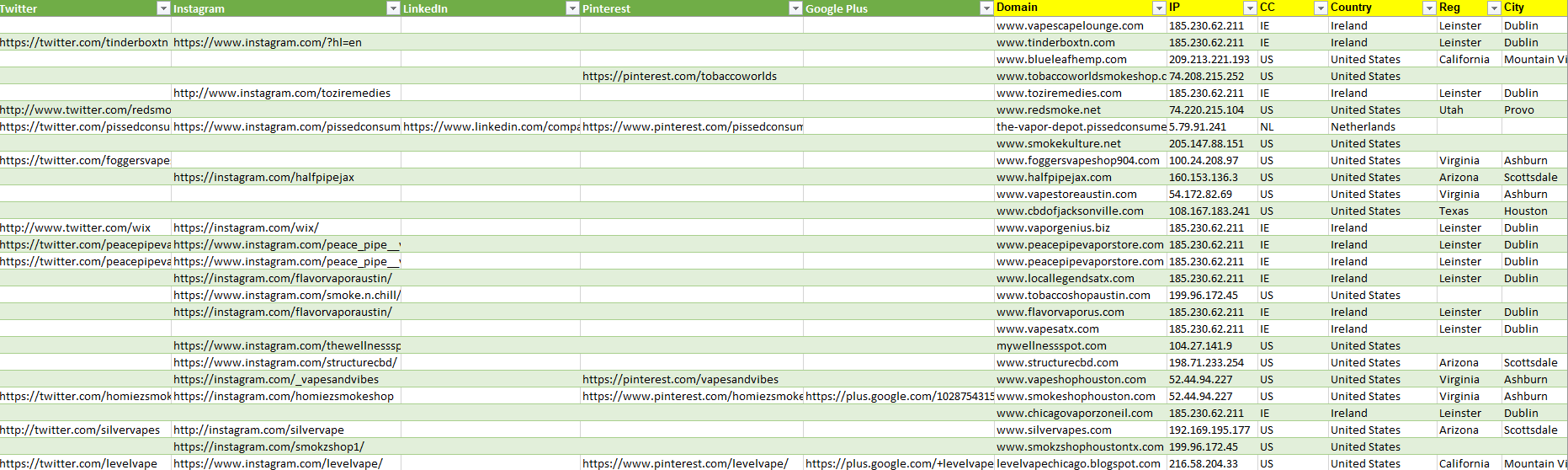Select domain www.redsmoke.net
The width and height of the screenshot is (1568, 470).
[1080, 109]
